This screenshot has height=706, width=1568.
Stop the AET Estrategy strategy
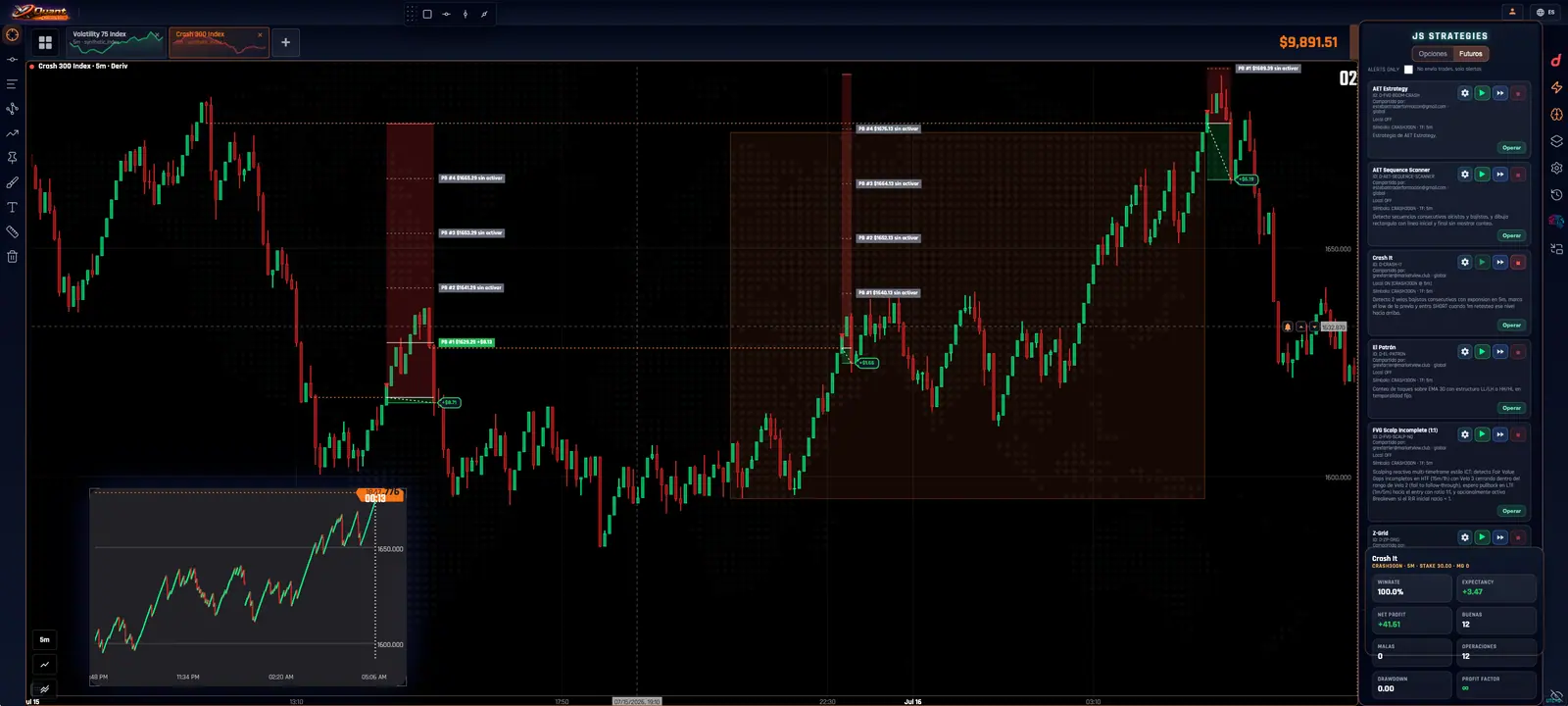coord(1517,93)
